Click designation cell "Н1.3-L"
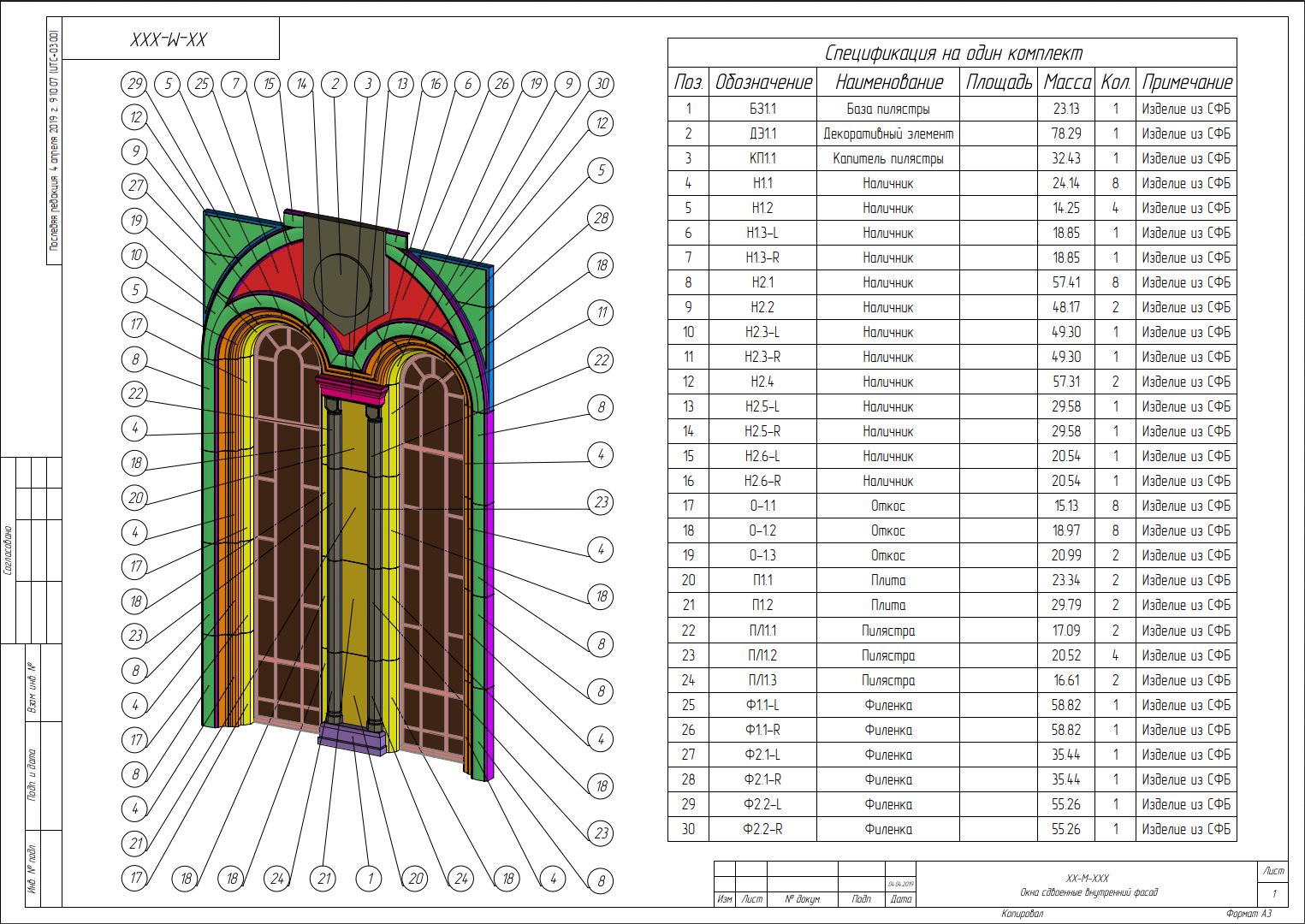 point(762,233)
